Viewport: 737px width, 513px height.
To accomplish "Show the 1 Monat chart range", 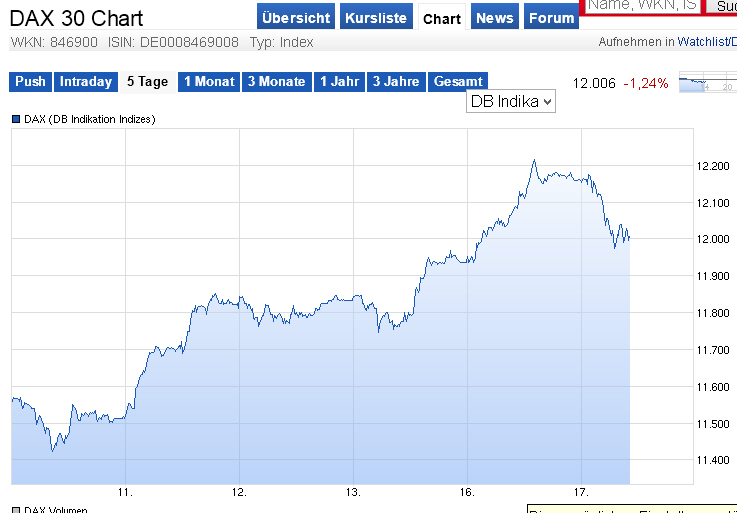I will (209, 82).
